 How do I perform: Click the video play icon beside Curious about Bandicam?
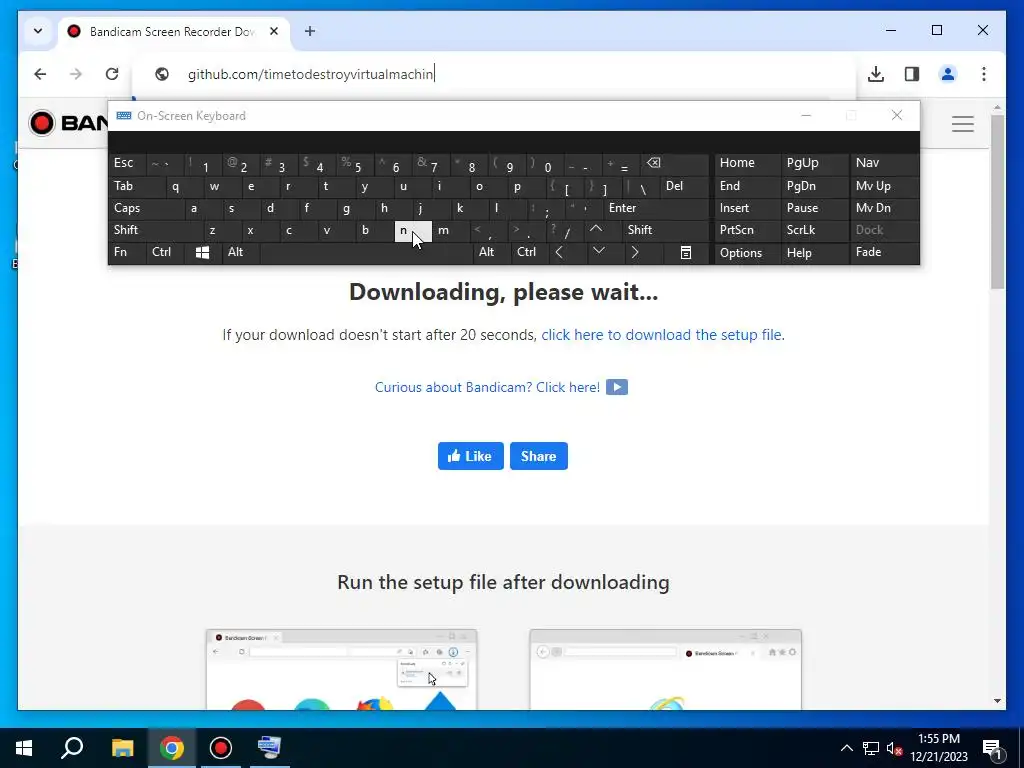616,387
